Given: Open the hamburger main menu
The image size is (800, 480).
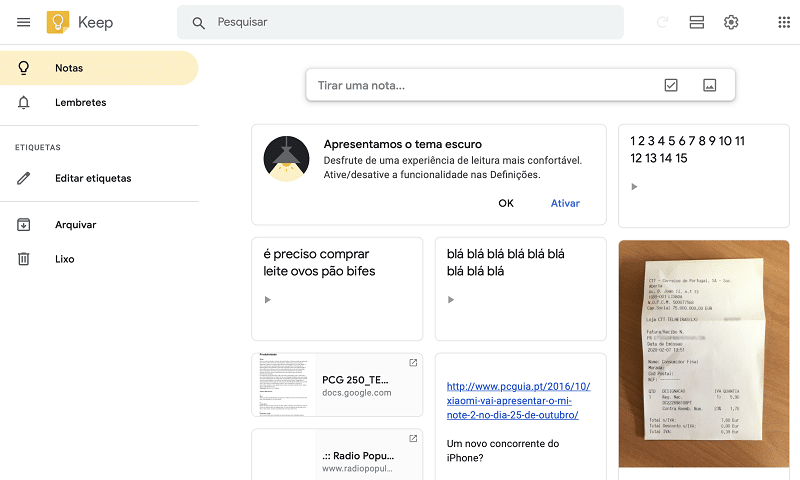Looking at the screenshot, I should point(24,22).
